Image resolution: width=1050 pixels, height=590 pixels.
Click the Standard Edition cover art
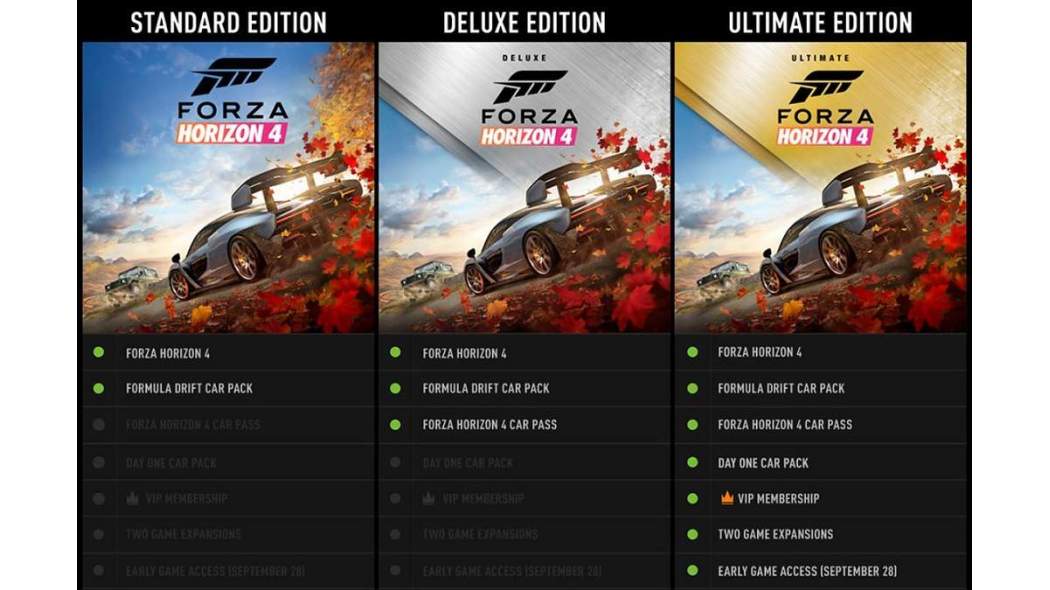click(x=228, y=188)
